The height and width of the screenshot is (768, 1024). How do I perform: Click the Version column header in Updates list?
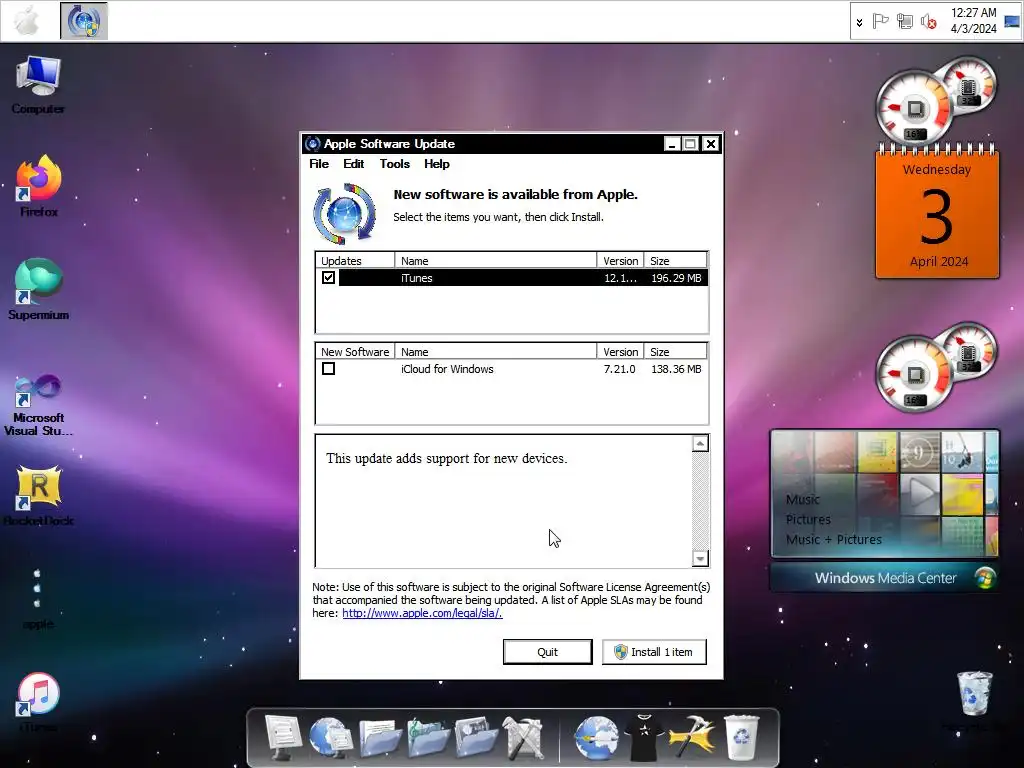pos(620,261)
